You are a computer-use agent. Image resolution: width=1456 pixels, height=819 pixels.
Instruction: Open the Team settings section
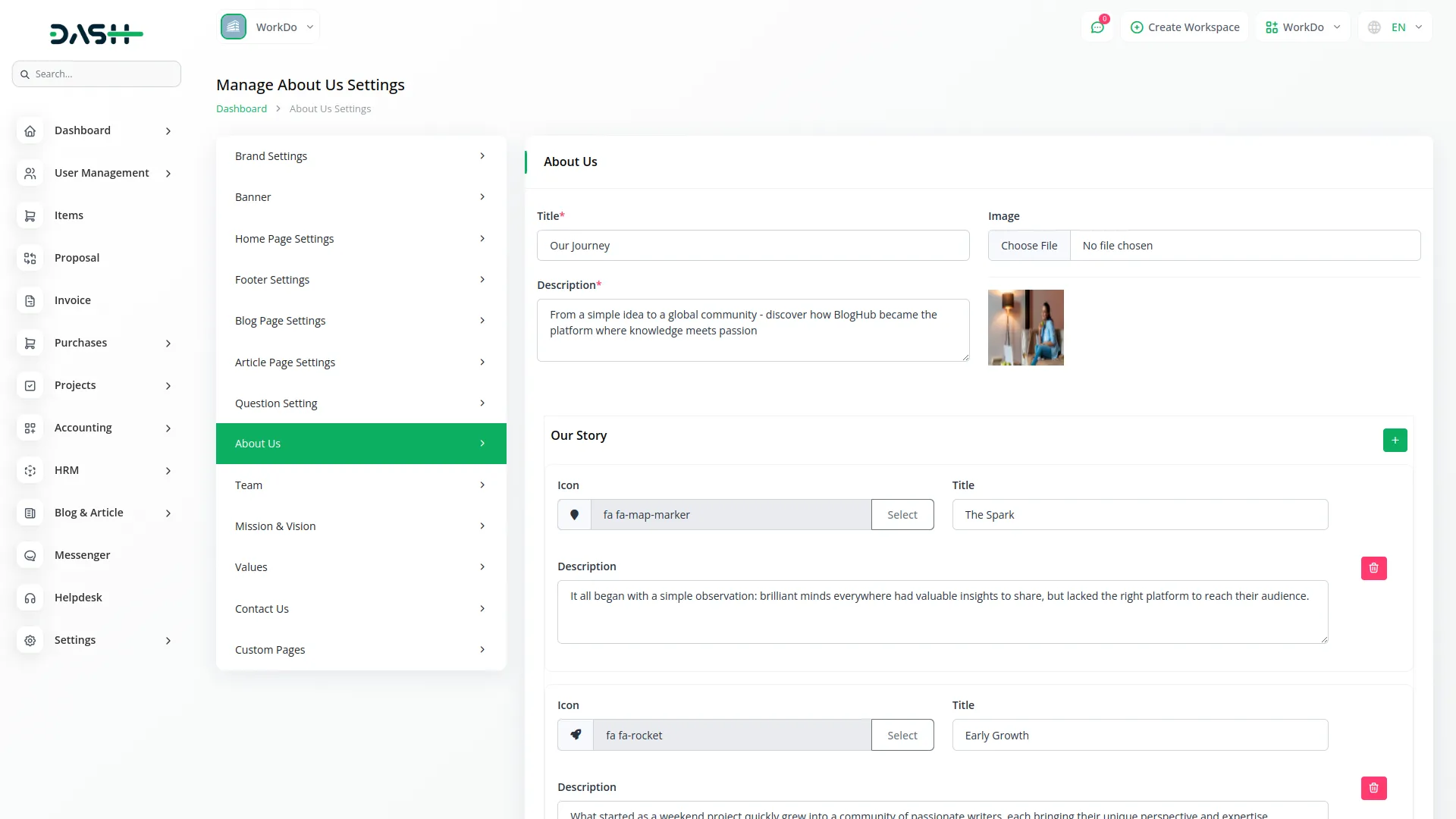(x=360, y=485)
